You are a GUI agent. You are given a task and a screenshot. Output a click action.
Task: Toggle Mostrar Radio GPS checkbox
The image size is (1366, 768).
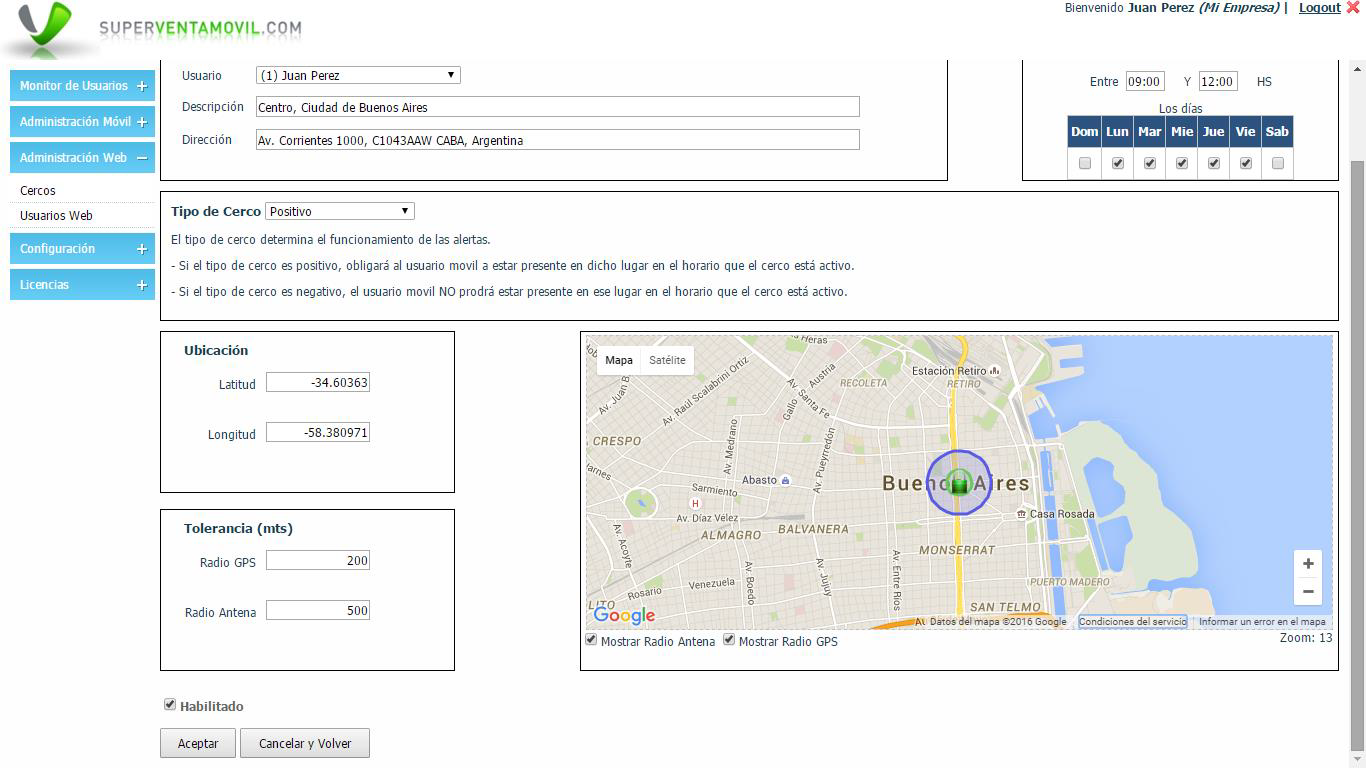click(x=729, y=640)
